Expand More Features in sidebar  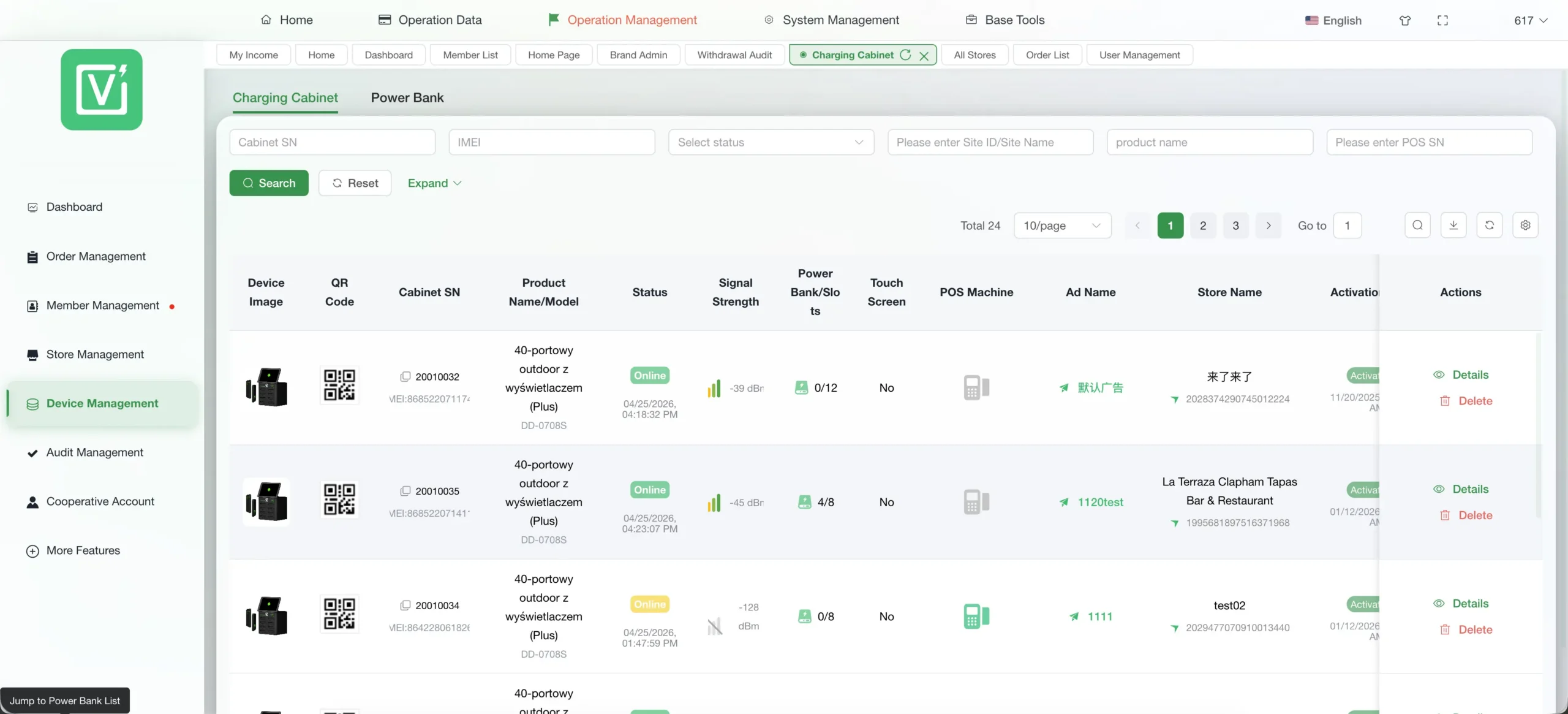click(x=73, y=550)
